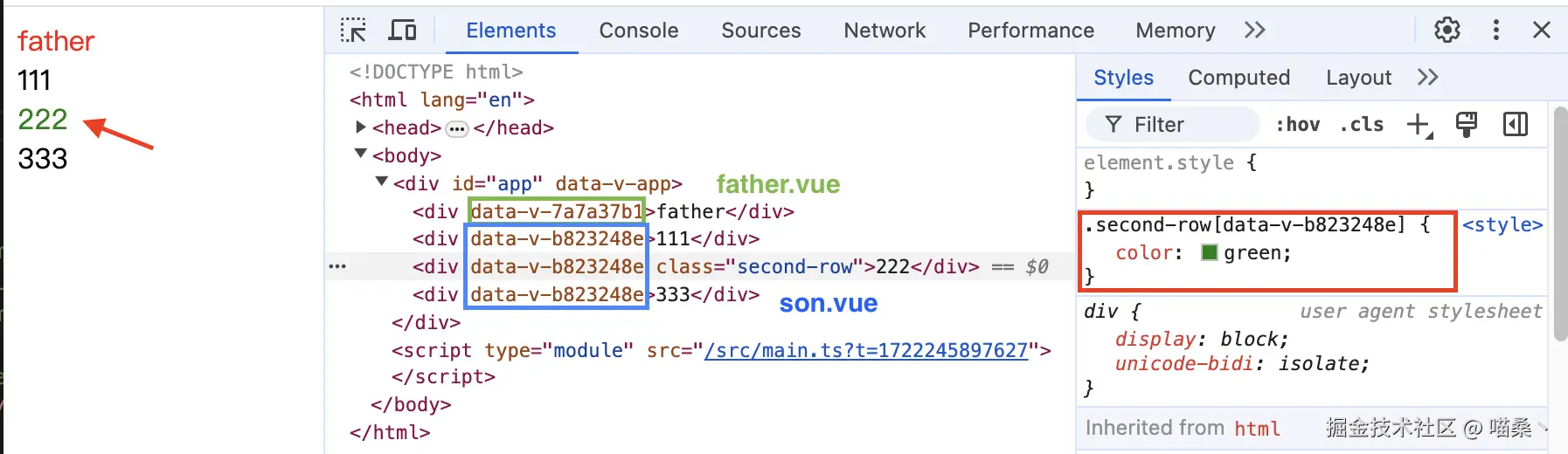Open the DevTools three-dot menu
The image size is (1568, 454).
click(1495, 31)
